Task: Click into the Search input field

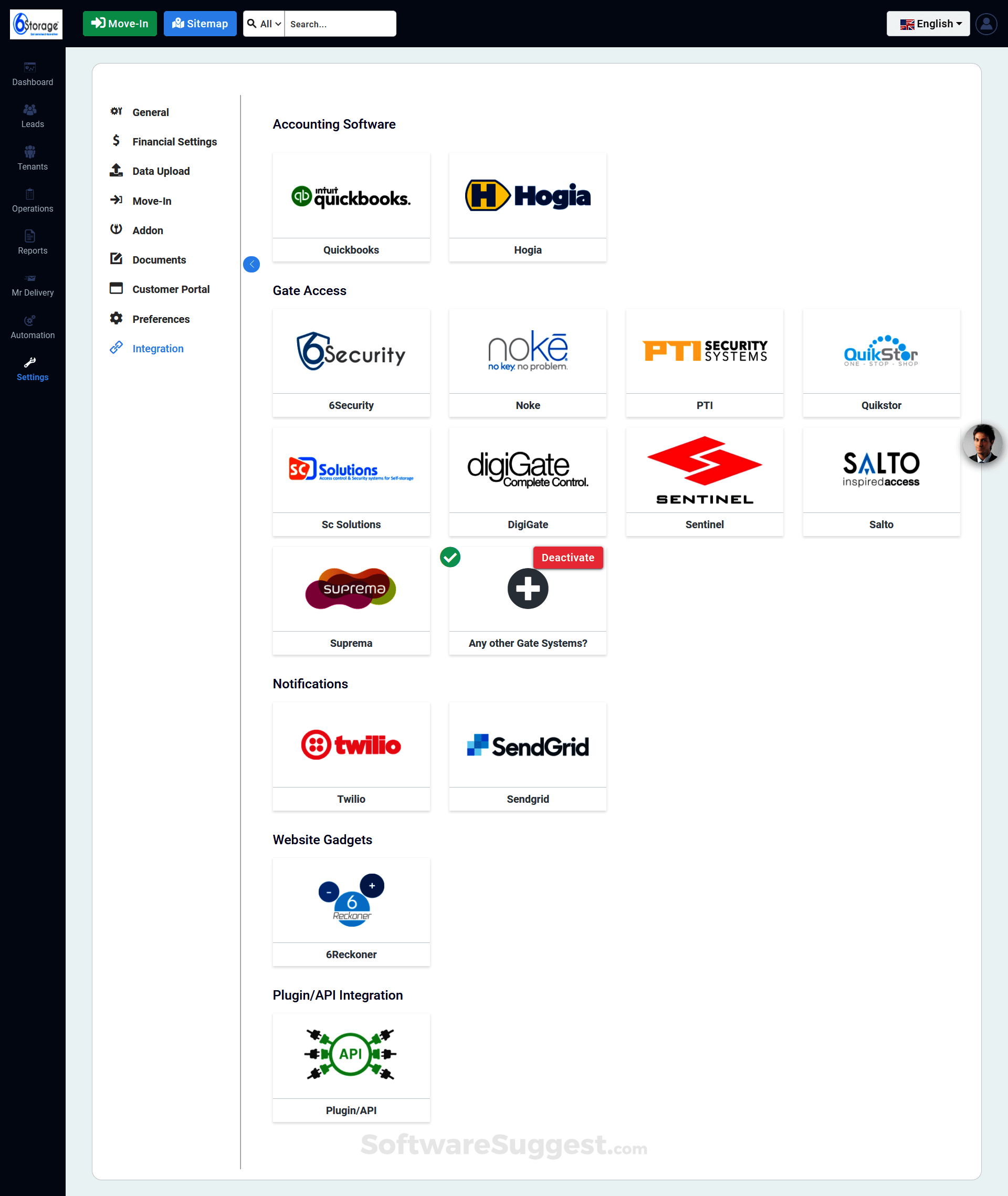Action: coord(340,24)
